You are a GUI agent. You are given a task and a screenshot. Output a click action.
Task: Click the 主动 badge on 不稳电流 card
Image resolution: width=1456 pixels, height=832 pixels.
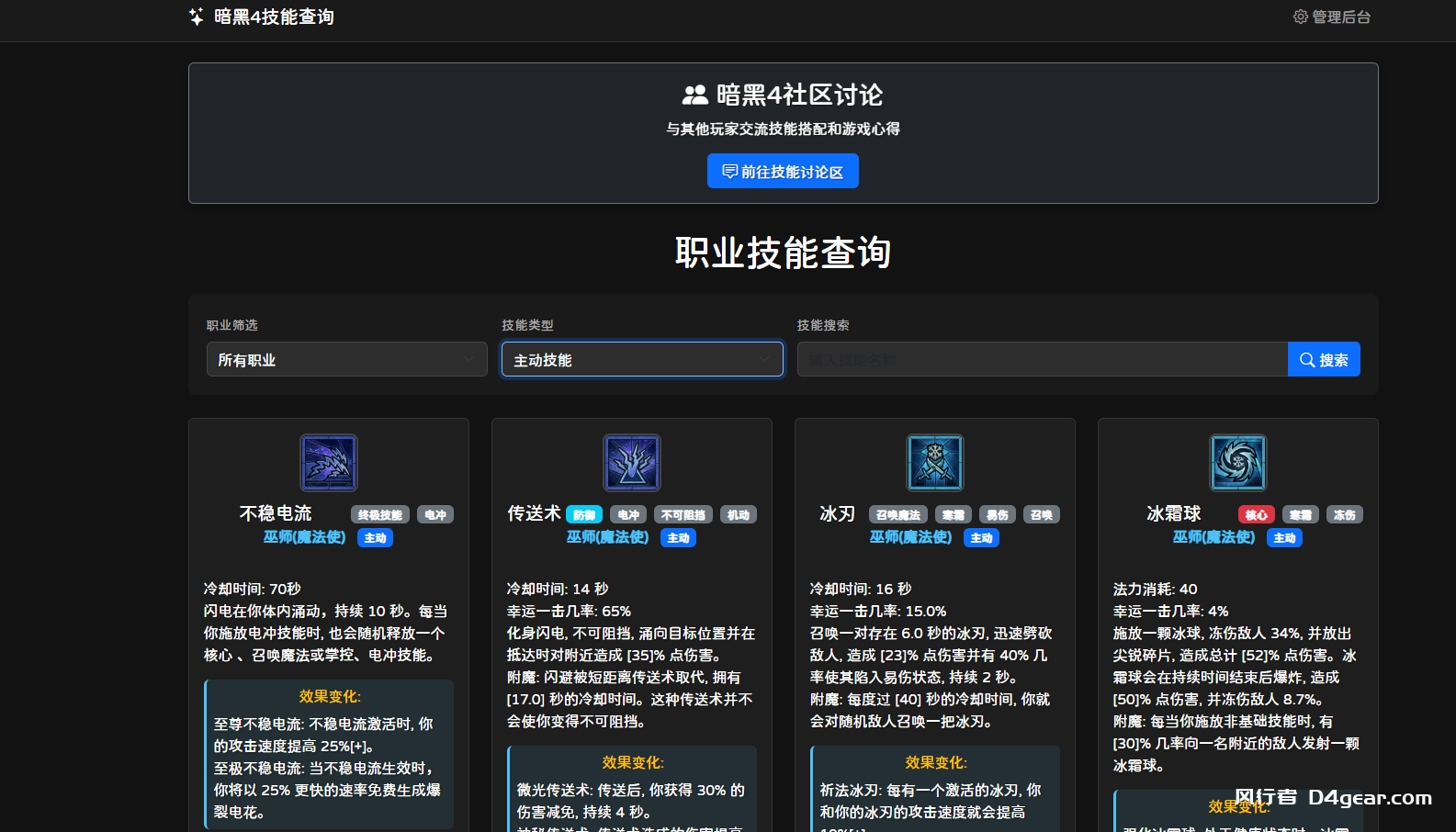[x=375, y=538]
